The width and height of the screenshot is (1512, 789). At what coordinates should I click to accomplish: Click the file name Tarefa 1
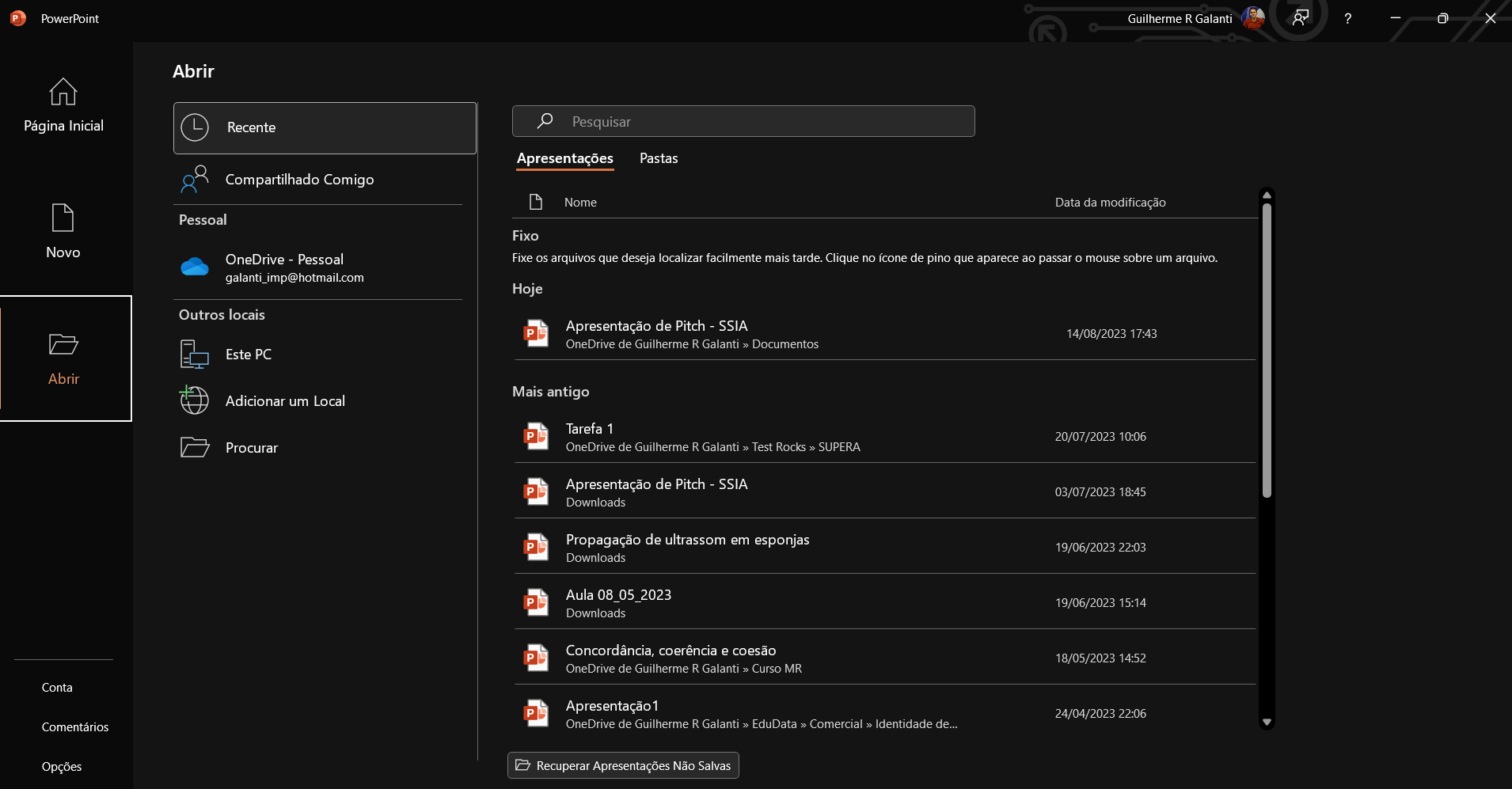(x=590, y=429)
